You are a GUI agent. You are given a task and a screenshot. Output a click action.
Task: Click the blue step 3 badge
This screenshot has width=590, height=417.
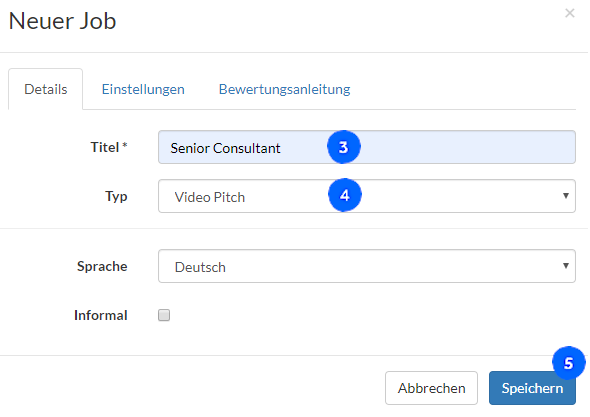click(344, 147)
